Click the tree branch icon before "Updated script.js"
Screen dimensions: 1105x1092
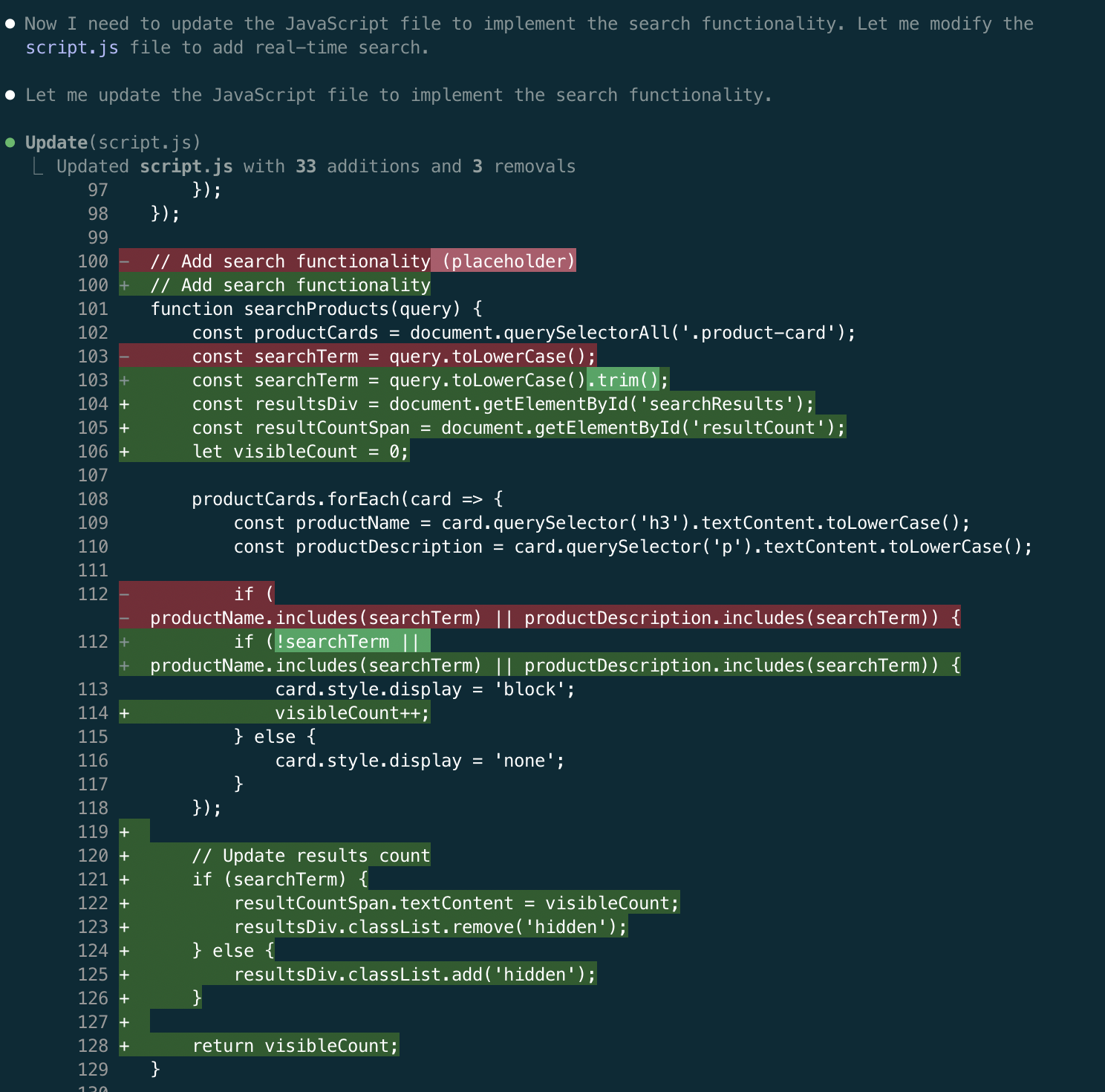pos(37,166)
